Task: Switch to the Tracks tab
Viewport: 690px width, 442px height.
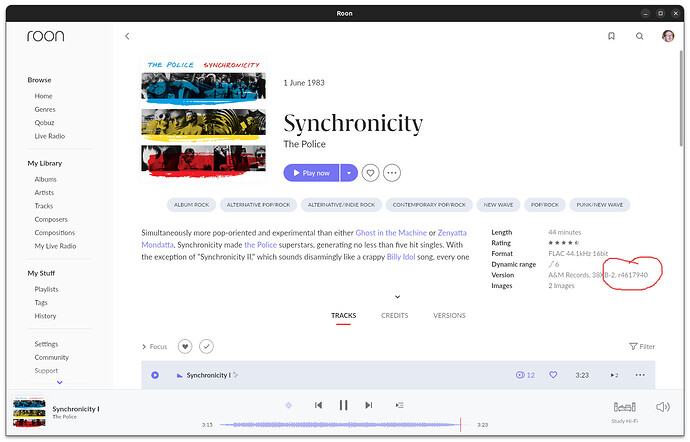Action: coord(343,316)
